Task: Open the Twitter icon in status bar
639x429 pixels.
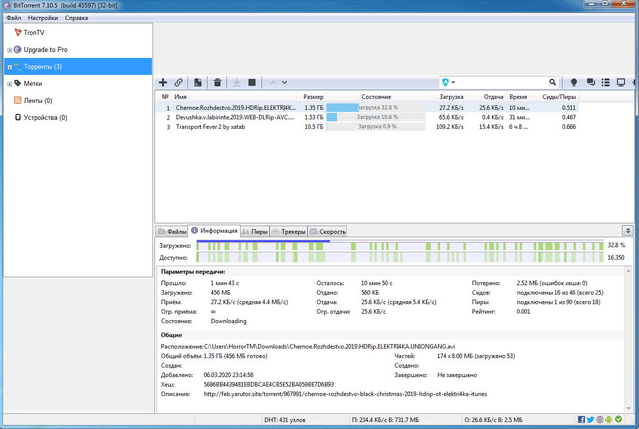Action: [x=591, y=419]
